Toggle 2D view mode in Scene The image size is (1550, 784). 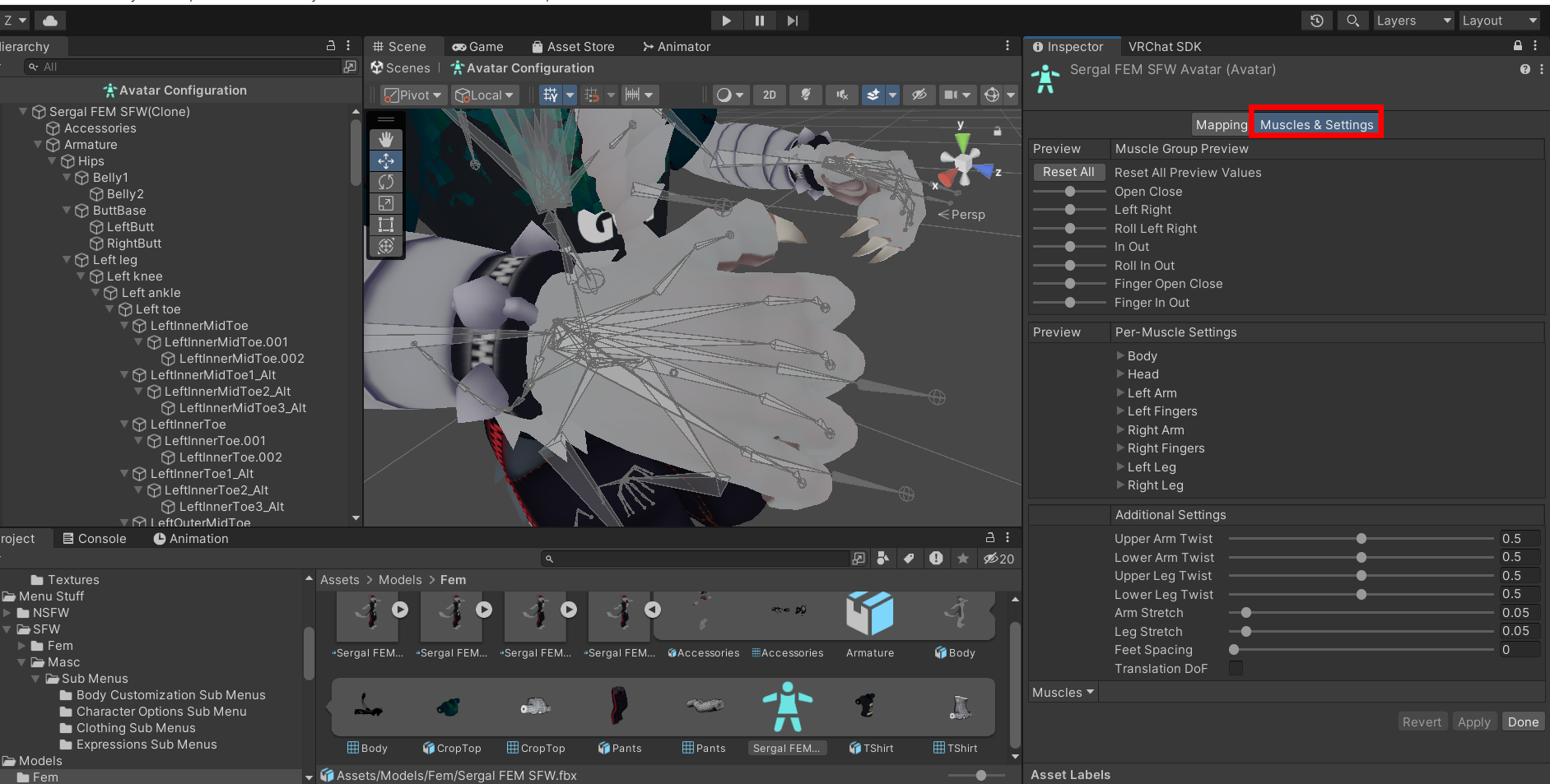(769, 95)
